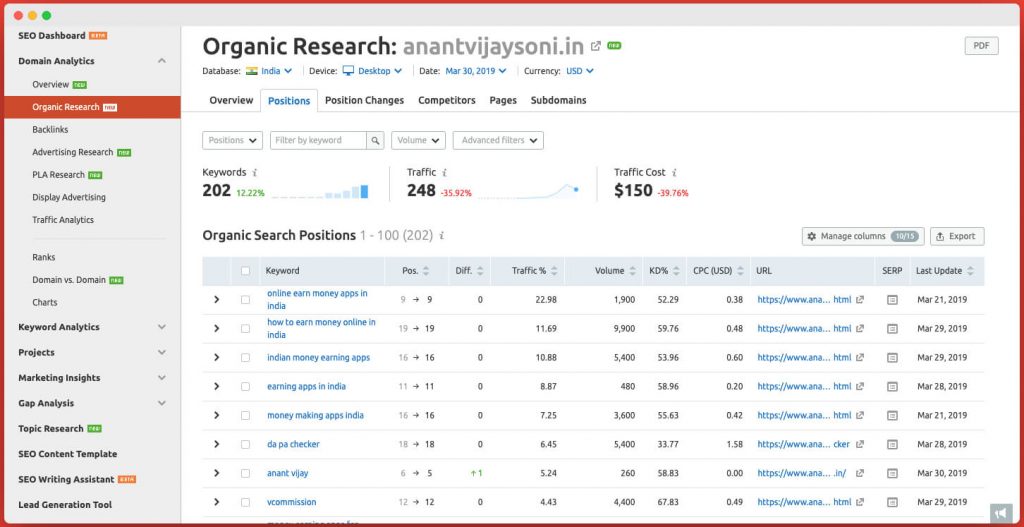Collapse the Domain Analytics sidebar section

(x=162, y=61)
